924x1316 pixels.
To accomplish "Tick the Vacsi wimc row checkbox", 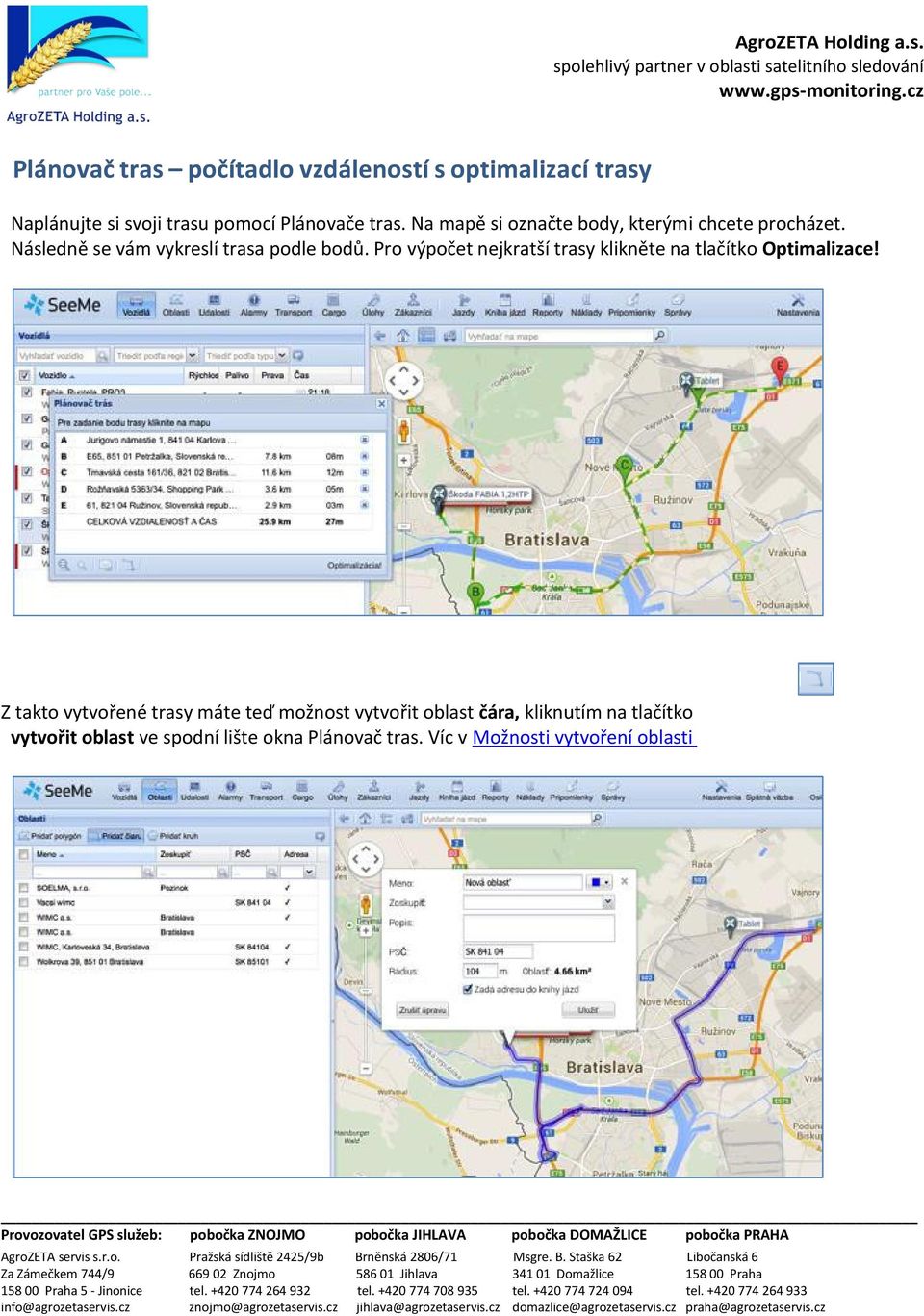I will pos(23,902).
